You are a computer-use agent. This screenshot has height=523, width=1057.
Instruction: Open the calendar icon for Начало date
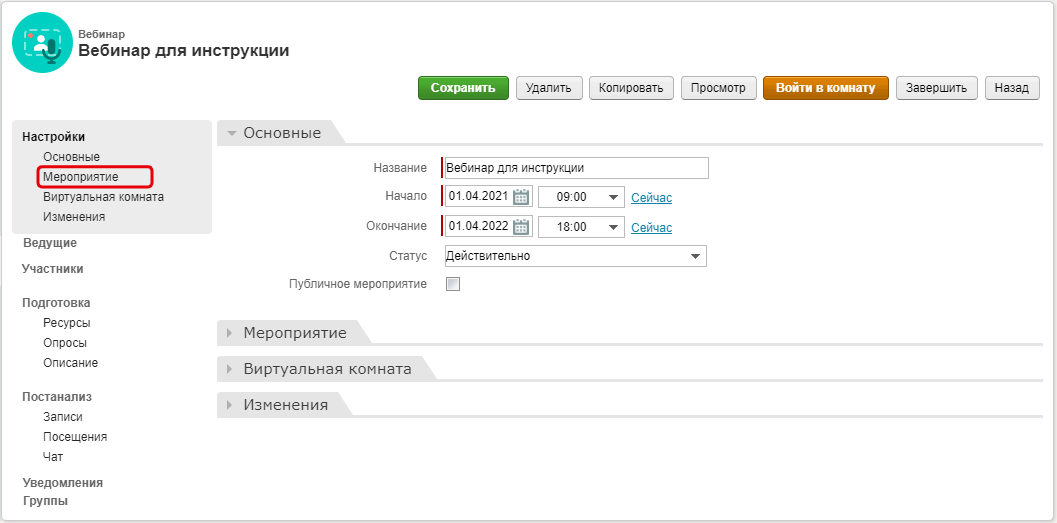click(520, 197)
